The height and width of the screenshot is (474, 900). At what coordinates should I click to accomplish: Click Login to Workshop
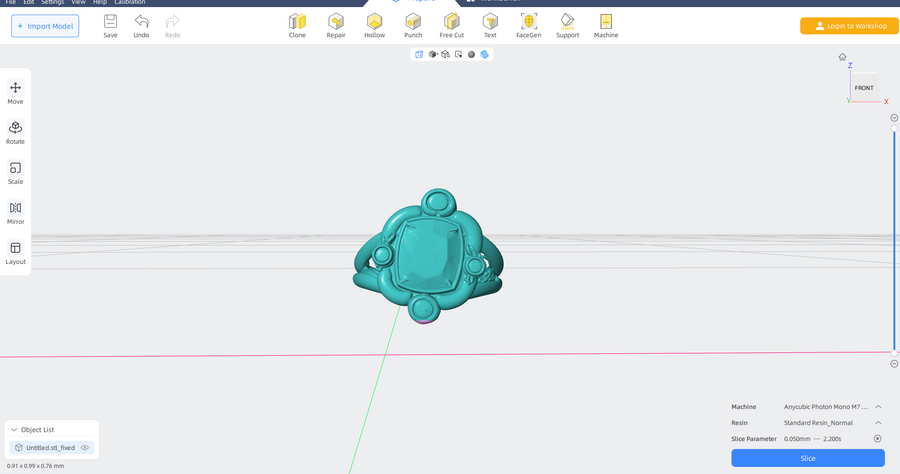(x=849, y=26)
